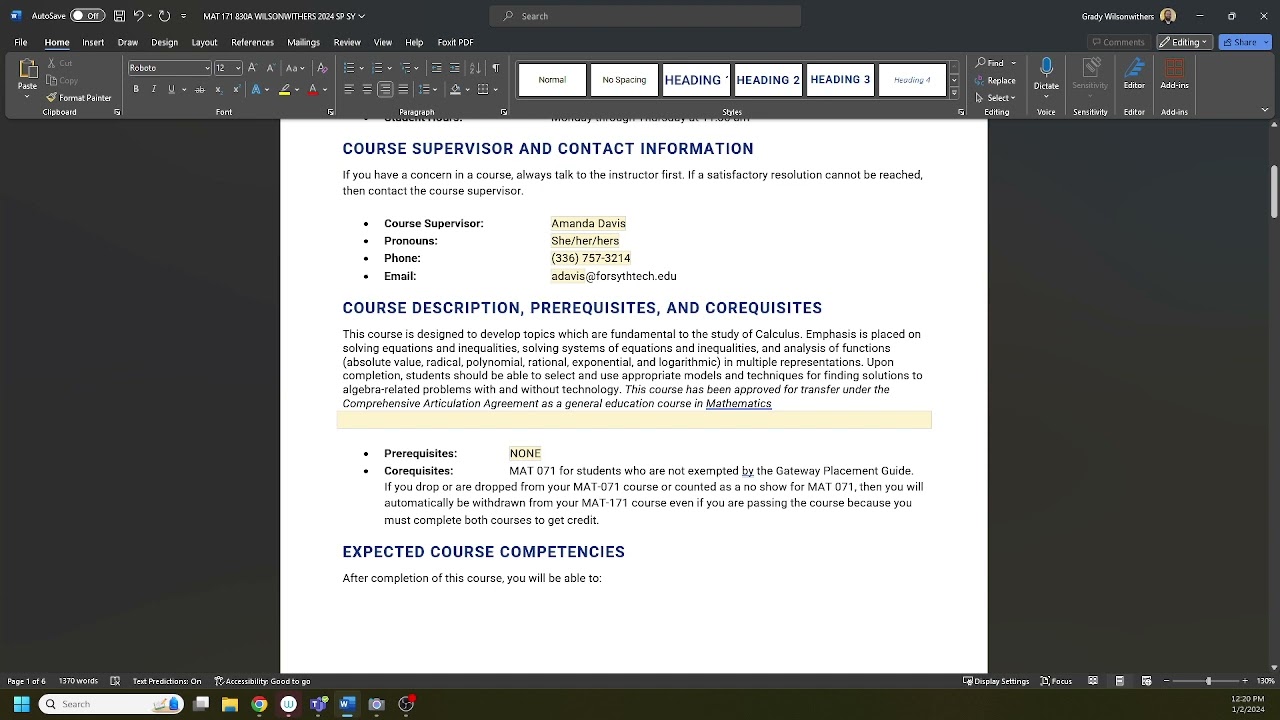Viewport: 1280px width, 720px height.
Task: Apply the Heading 2 style
Action: 768,80
